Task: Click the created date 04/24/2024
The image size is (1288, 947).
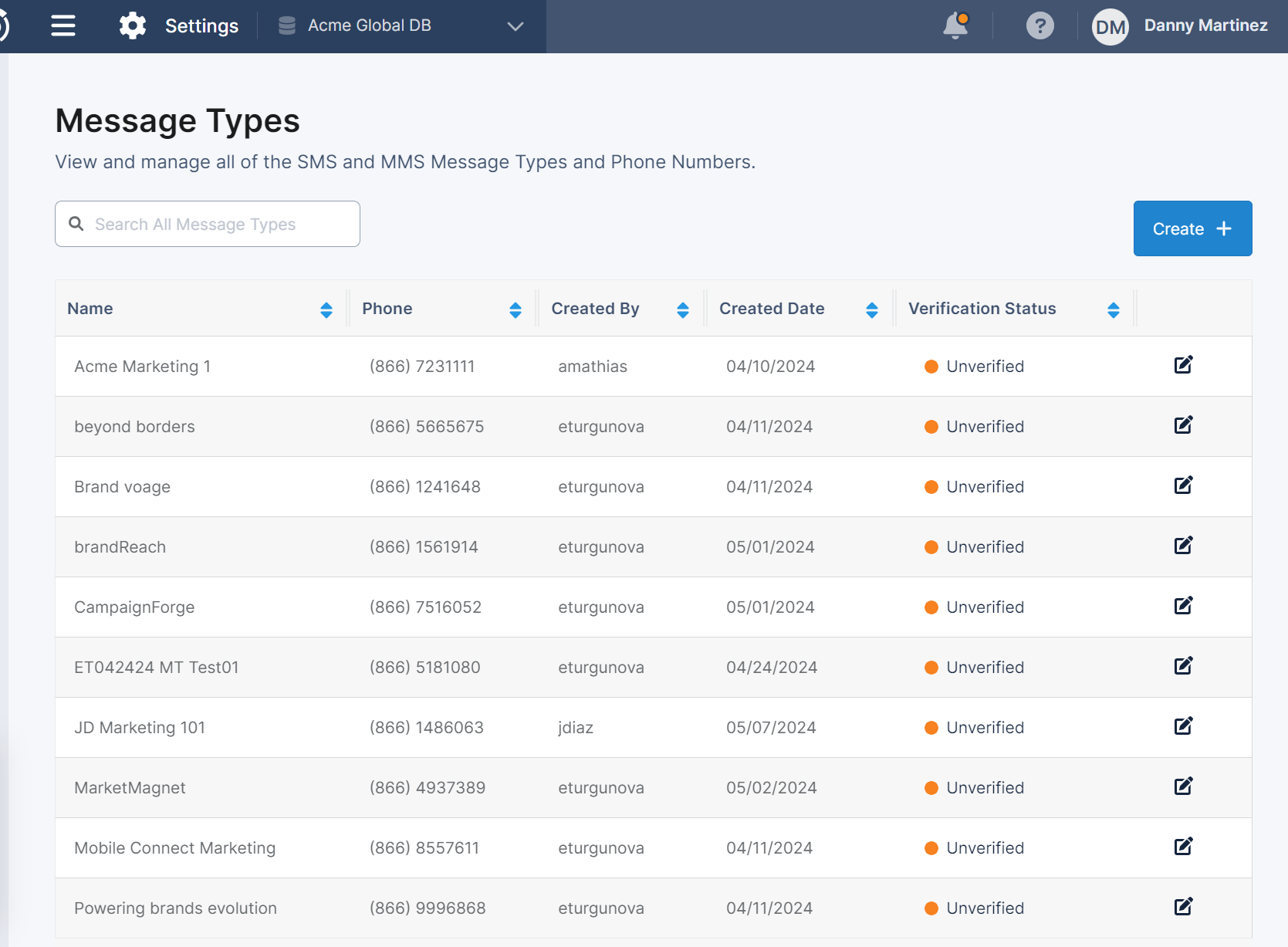Action: tap(772, 668)
